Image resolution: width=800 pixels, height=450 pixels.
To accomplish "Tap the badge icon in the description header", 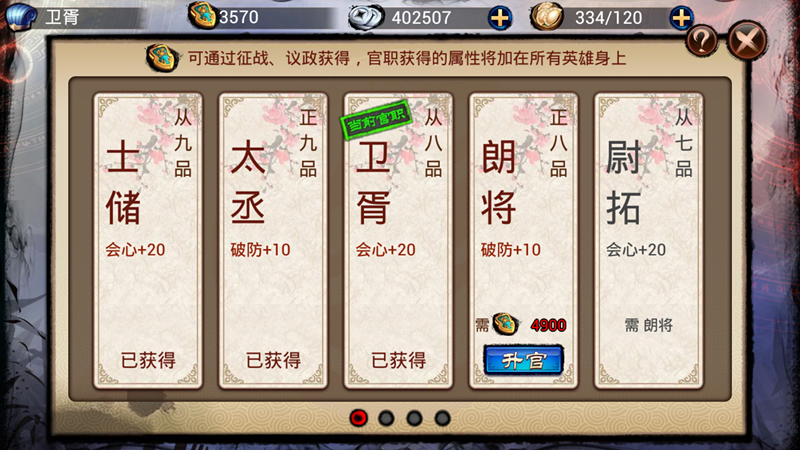I will pos(162,57).
